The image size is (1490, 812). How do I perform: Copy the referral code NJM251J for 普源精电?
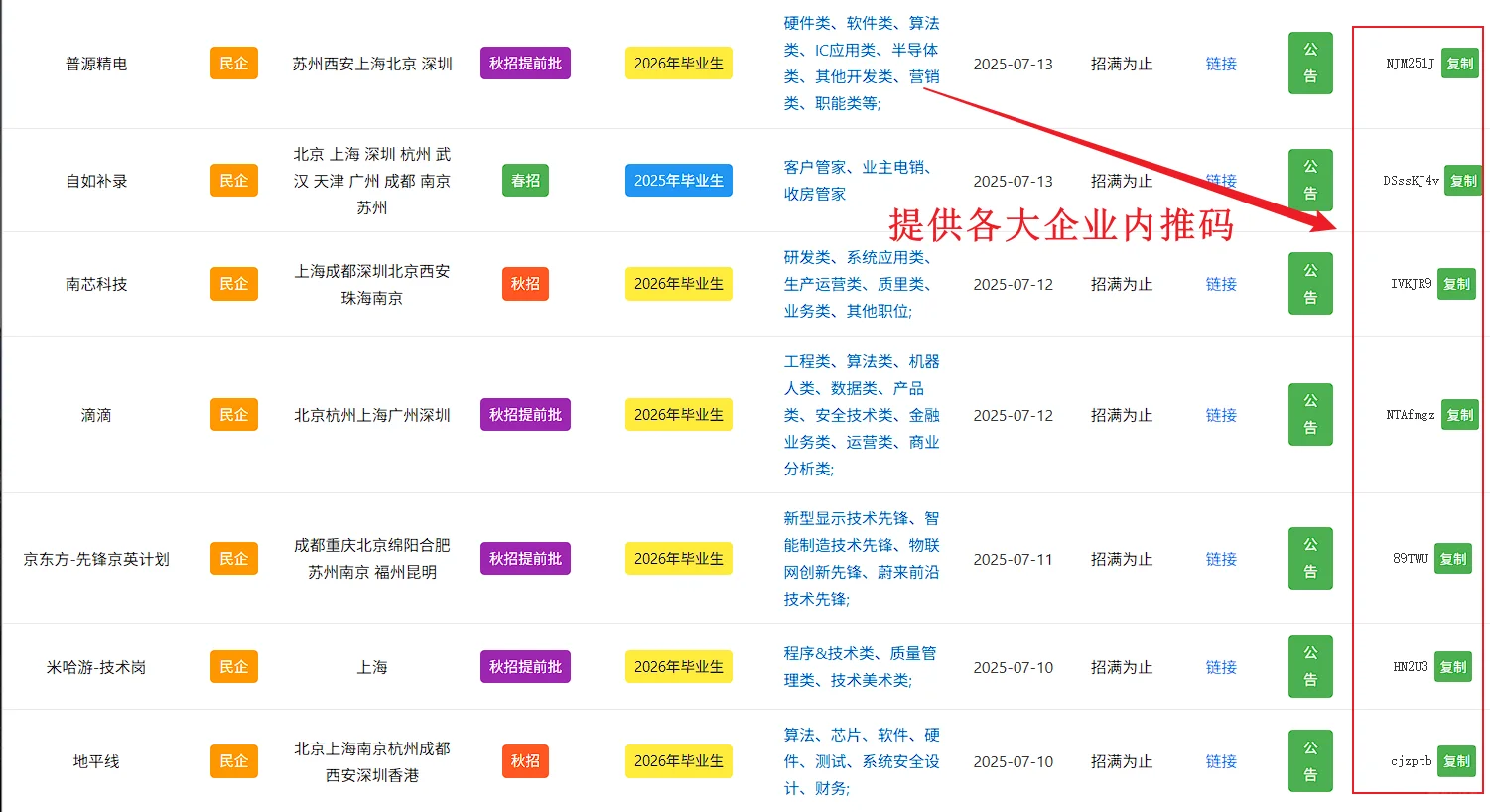pos(1459,64)
